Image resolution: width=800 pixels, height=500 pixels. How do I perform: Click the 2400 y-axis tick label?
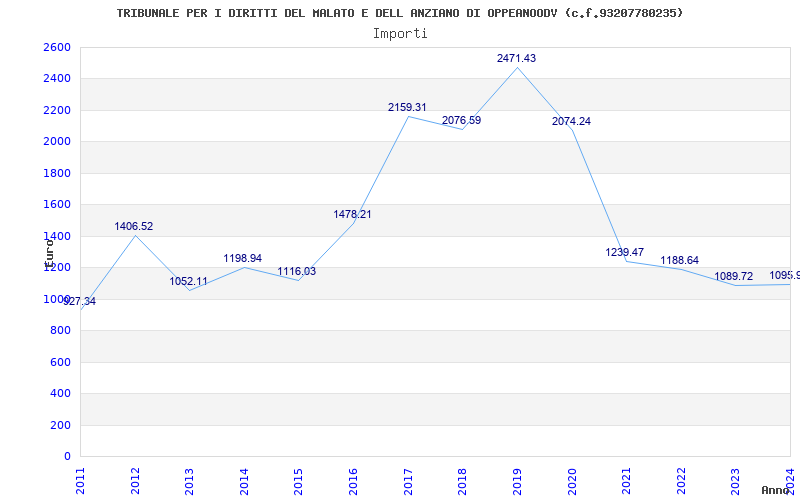(57, 79)
